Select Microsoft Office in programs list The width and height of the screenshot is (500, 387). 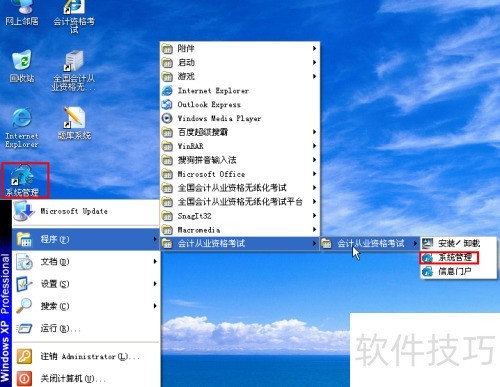tap(240, 174)
